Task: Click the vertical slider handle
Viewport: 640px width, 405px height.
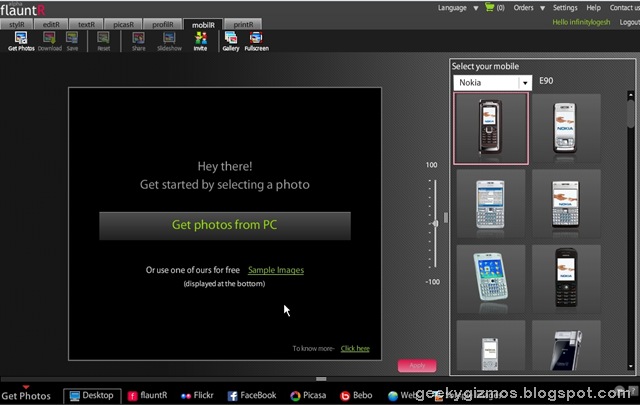Action: 435,223
